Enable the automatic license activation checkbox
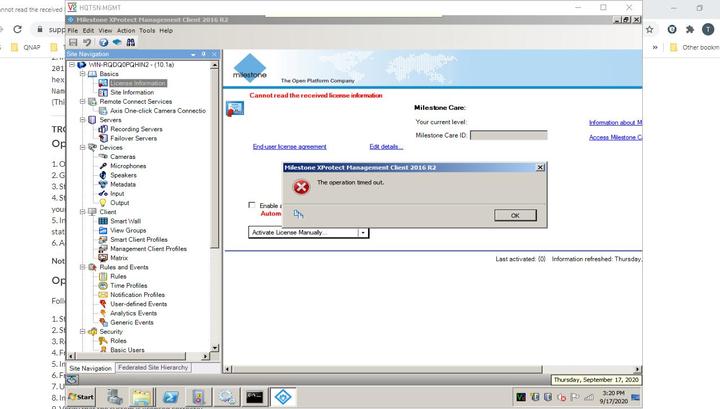 [252, 205]
